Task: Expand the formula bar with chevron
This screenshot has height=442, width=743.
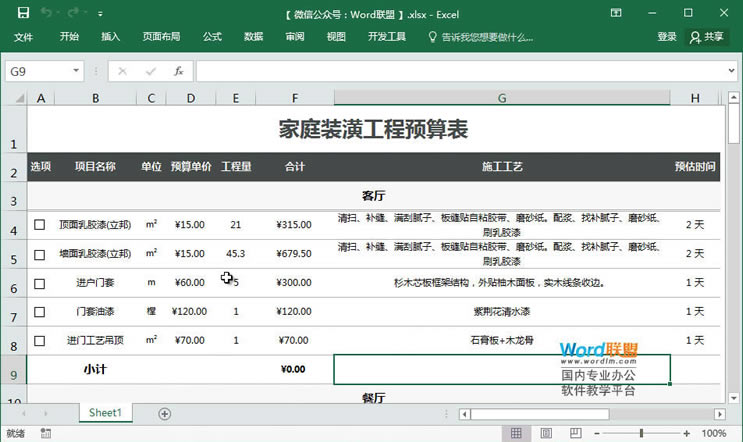Action: click(x=731, y=72)
